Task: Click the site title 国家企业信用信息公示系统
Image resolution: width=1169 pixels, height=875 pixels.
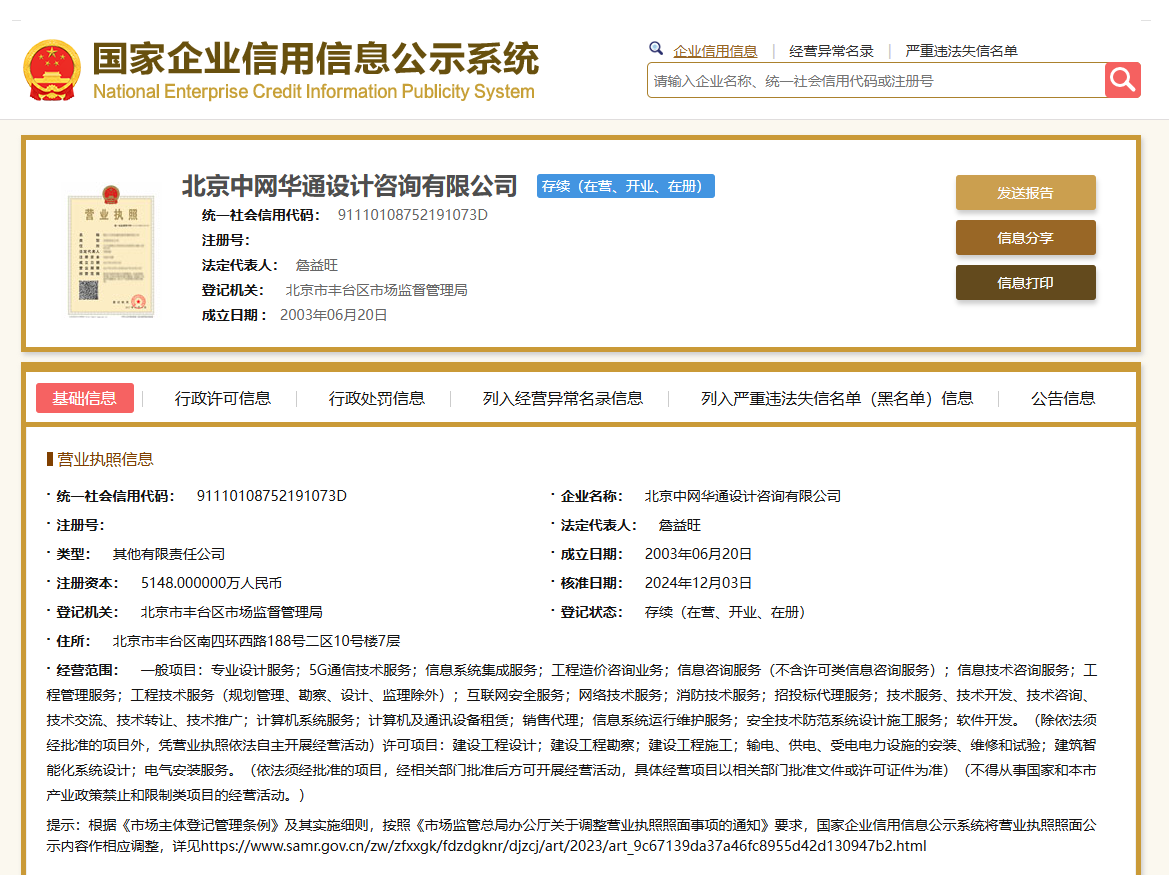Action: coord(315,58)
